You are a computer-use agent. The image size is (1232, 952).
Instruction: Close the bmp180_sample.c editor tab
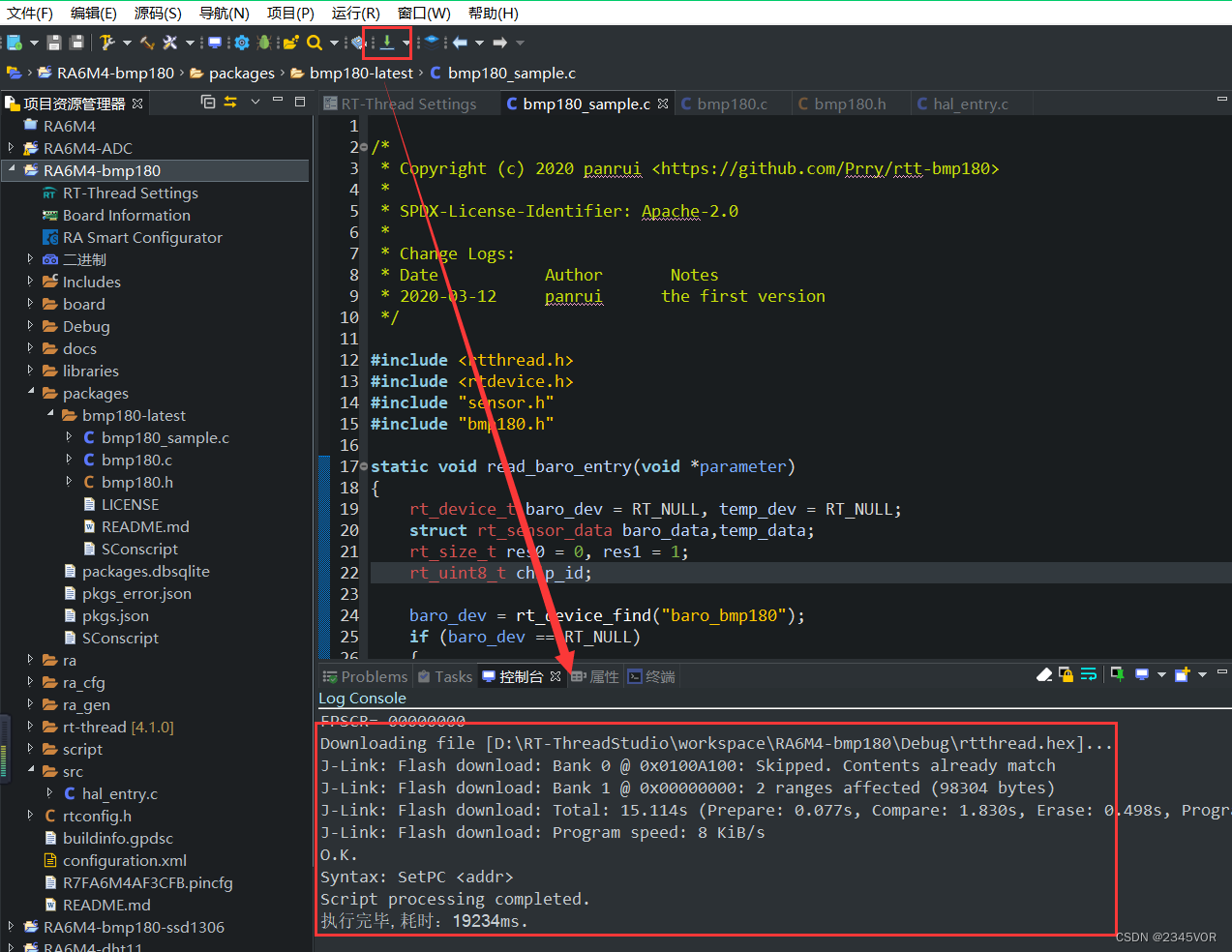pos(663,104)
